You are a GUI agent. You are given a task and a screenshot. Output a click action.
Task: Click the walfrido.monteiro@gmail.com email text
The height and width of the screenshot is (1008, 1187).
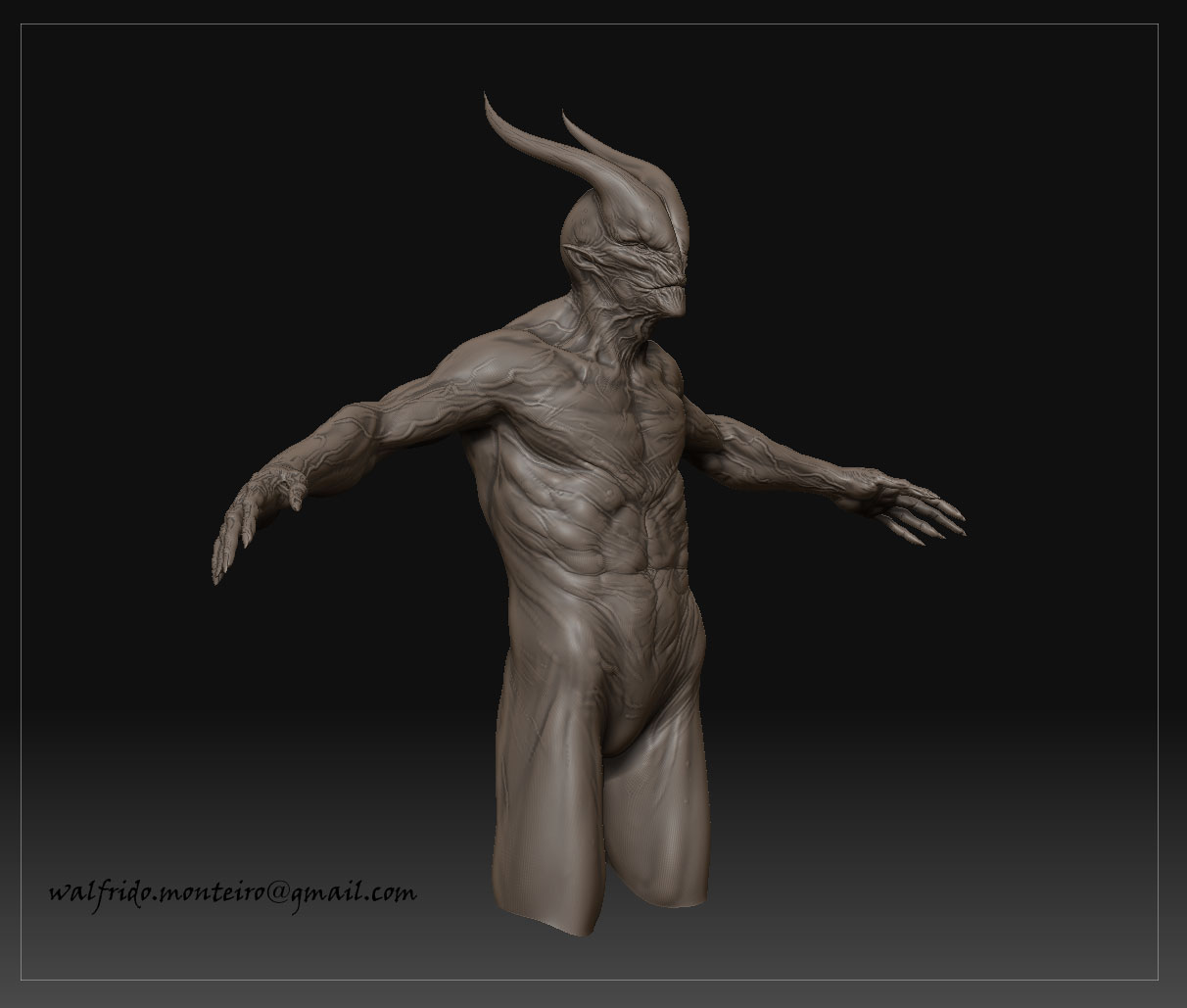233,892
